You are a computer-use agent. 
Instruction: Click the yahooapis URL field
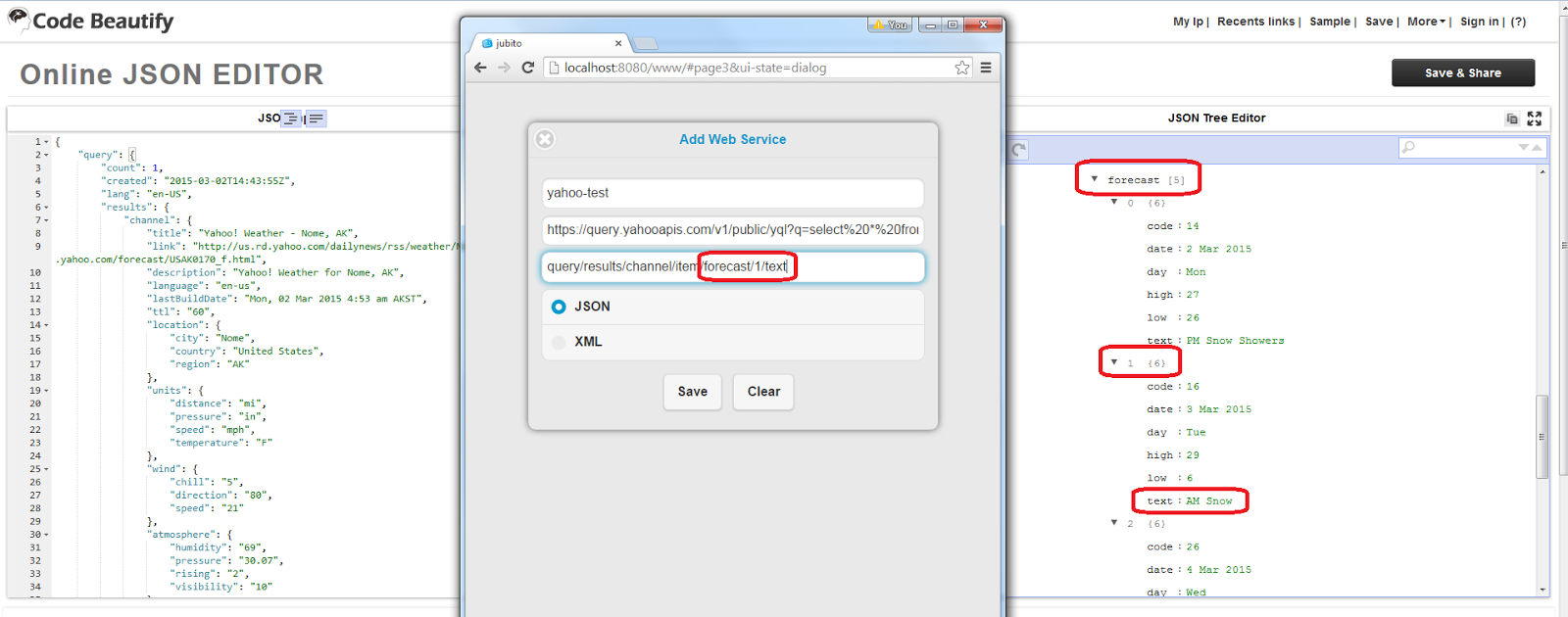(x=733, y=229)
